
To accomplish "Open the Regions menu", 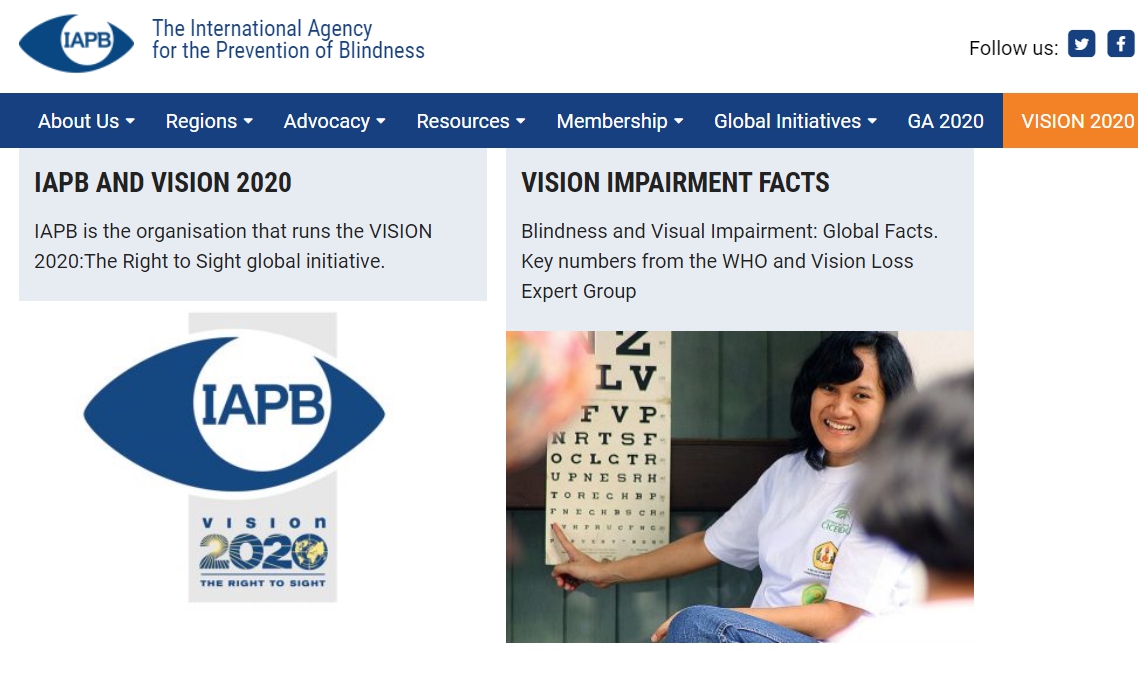I will point(209,121).
